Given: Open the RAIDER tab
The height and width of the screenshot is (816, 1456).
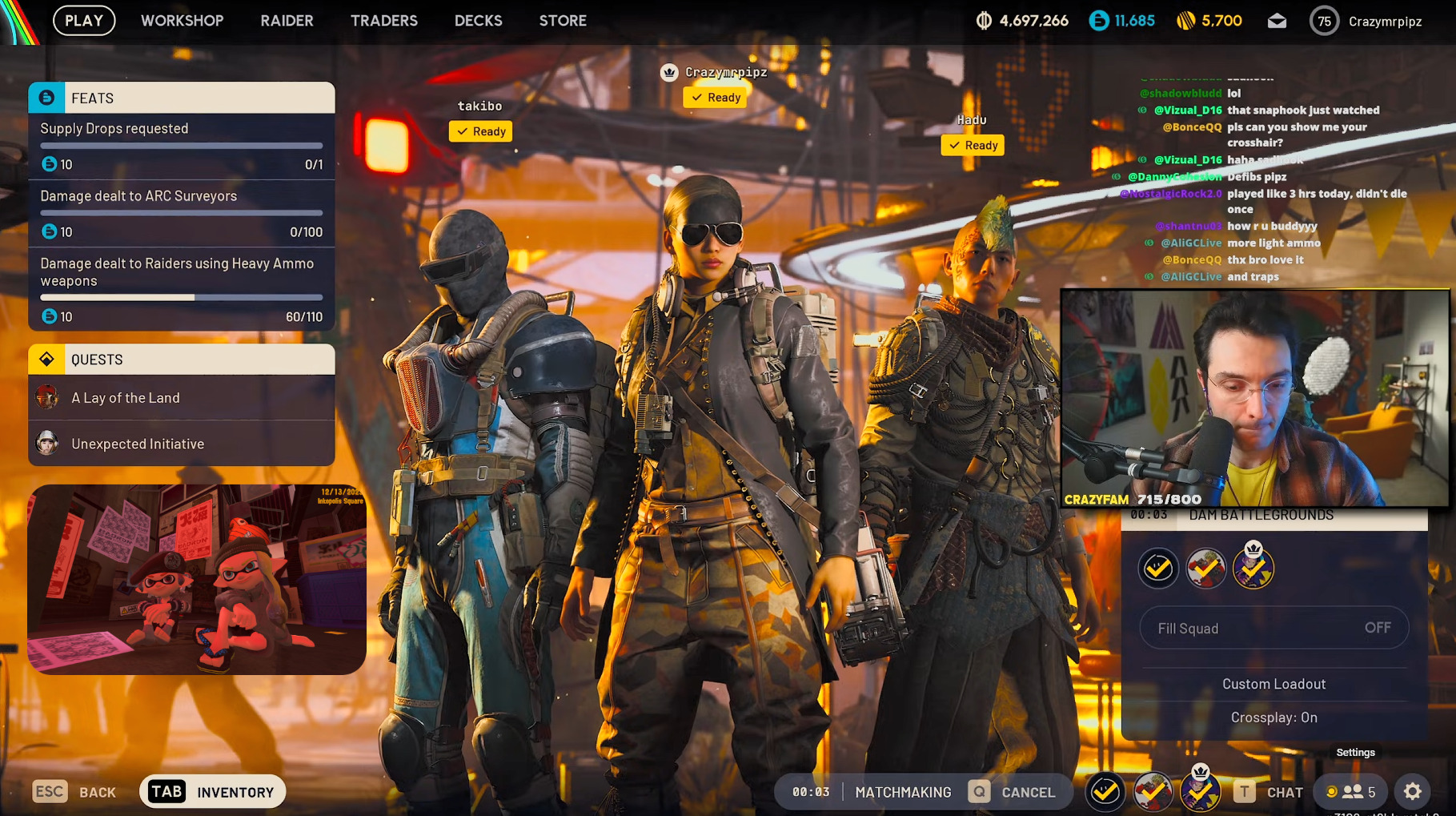Looking at the screenshot, I should pos(287,21).
